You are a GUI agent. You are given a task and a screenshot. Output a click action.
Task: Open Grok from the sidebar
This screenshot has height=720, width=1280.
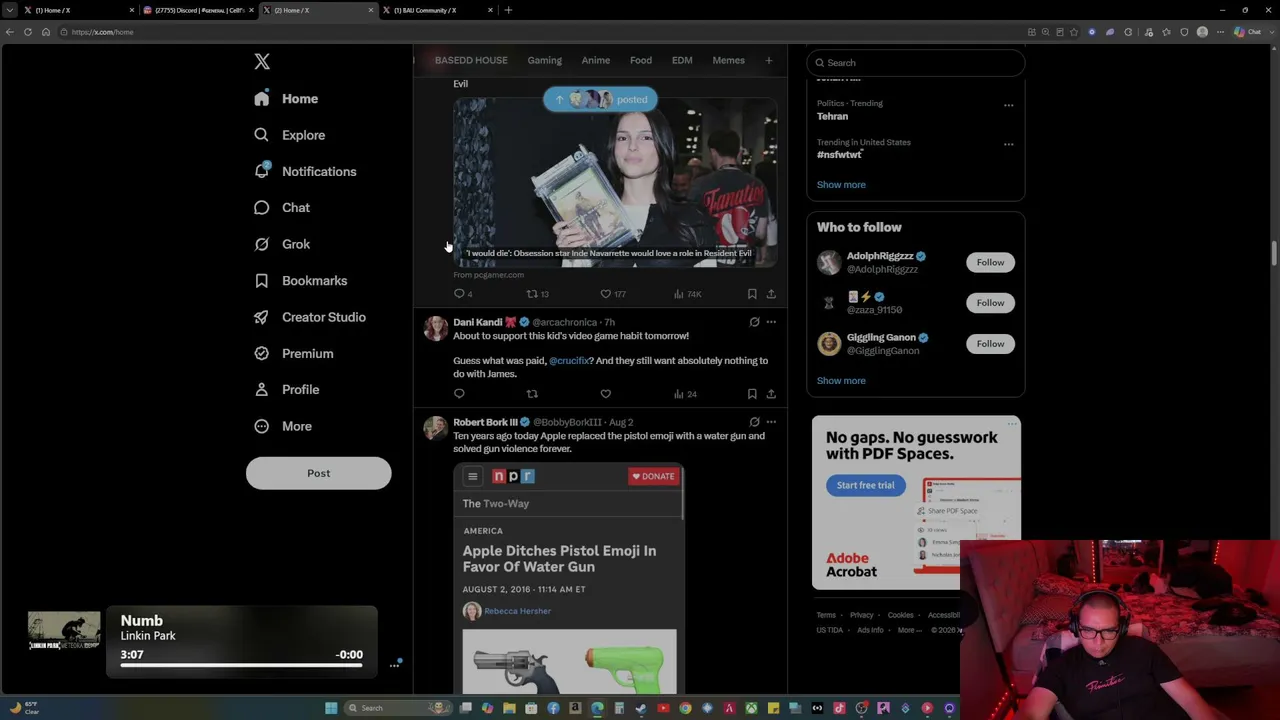282,244
